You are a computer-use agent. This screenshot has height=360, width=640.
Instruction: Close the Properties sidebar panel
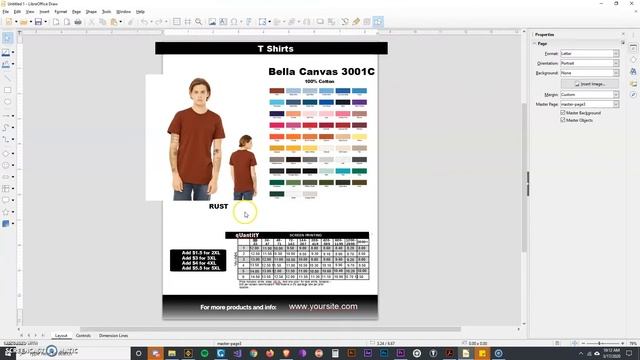pyautogui.click(x=623, y=34)
